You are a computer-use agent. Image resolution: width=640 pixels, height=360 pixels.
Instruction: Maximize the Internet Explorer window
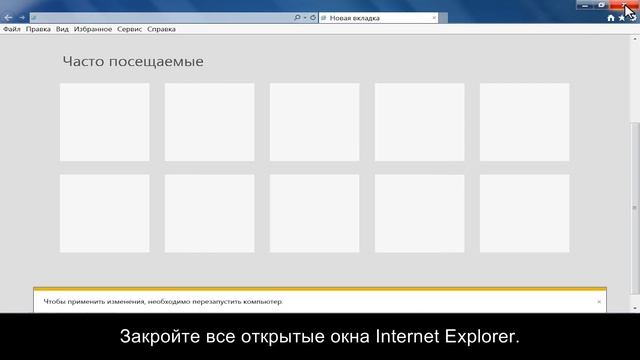click(601, 5)
